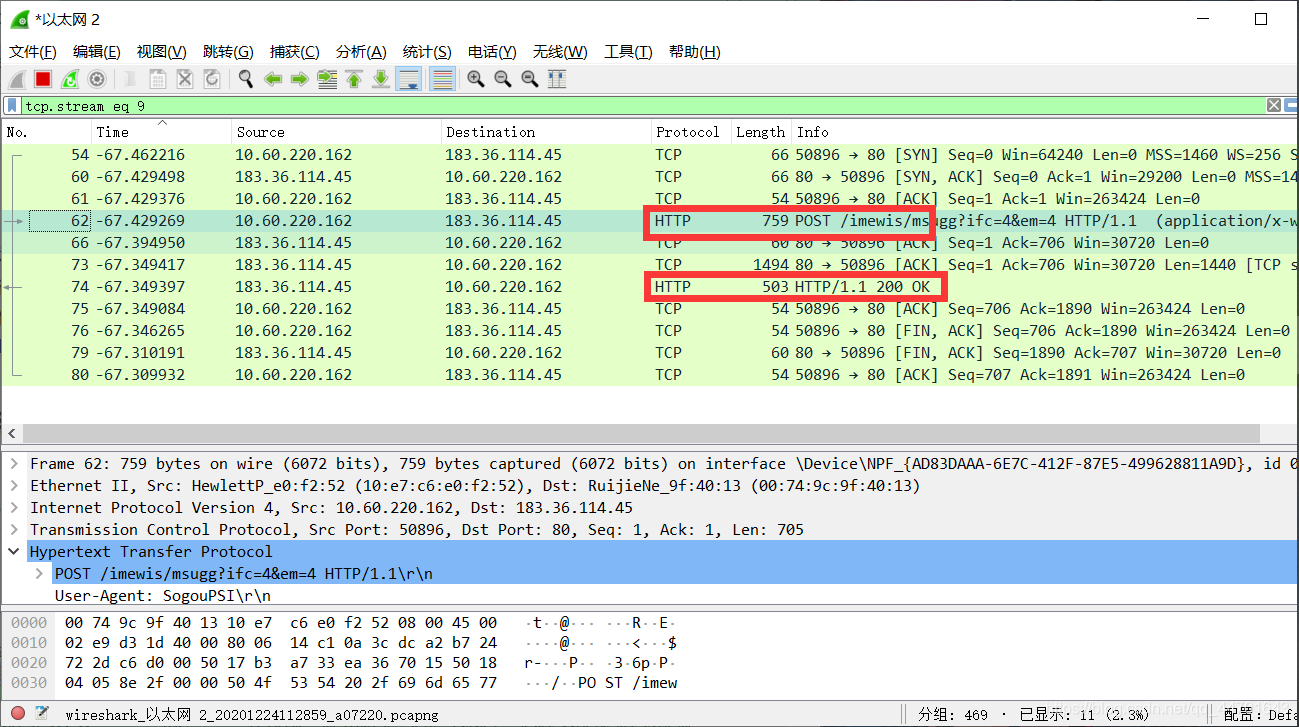The height and width of the screenshot is (727, 1299).
Task: Reload the capture file
Action: pos(212,79)
